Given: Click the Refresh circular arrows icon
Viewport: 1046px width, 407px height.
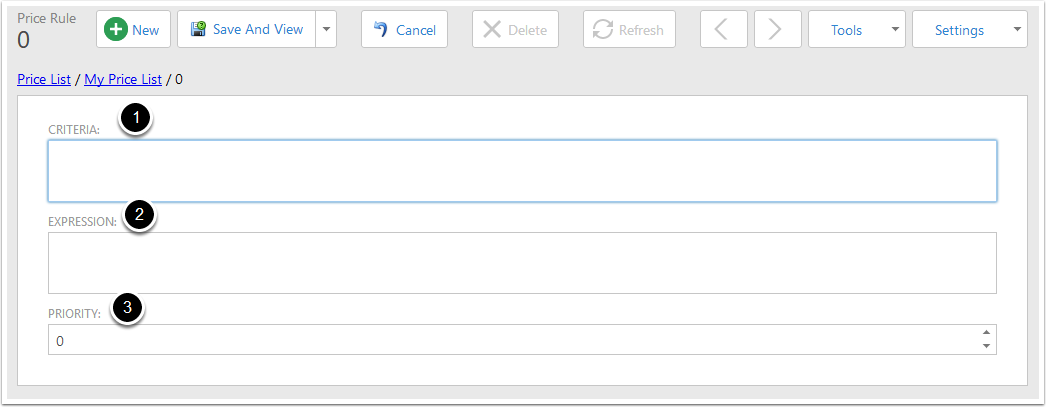Looking at the screenshot, I should (x=603, y=29).
